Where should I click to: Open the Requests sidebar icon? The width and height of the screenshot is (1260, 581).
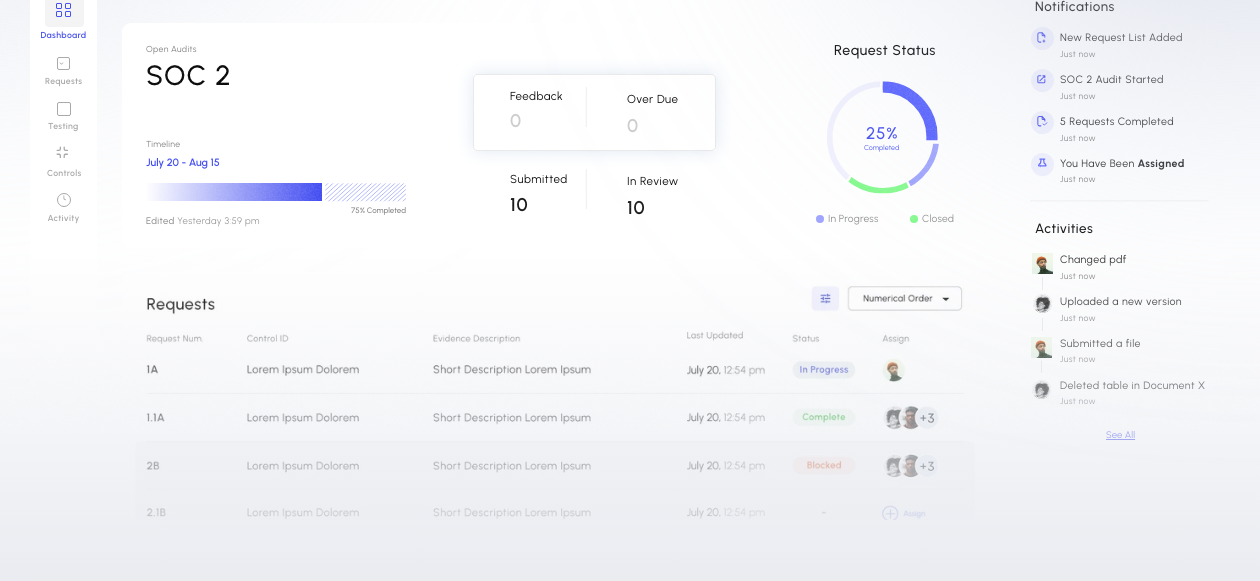click(x=63, y=63)
